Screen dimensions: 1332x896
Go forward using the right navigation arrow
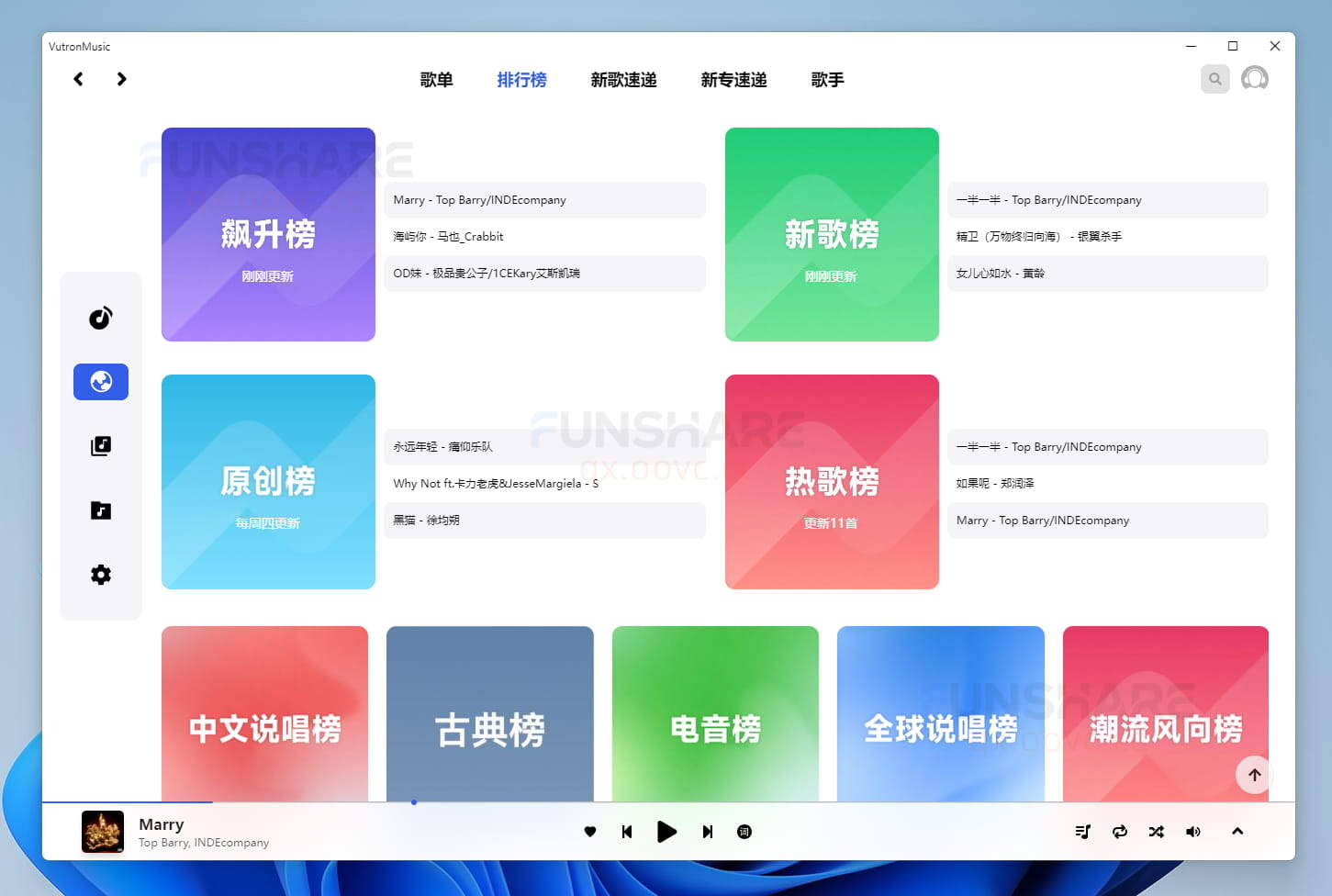pyautogui.click(x=121, y=79)
